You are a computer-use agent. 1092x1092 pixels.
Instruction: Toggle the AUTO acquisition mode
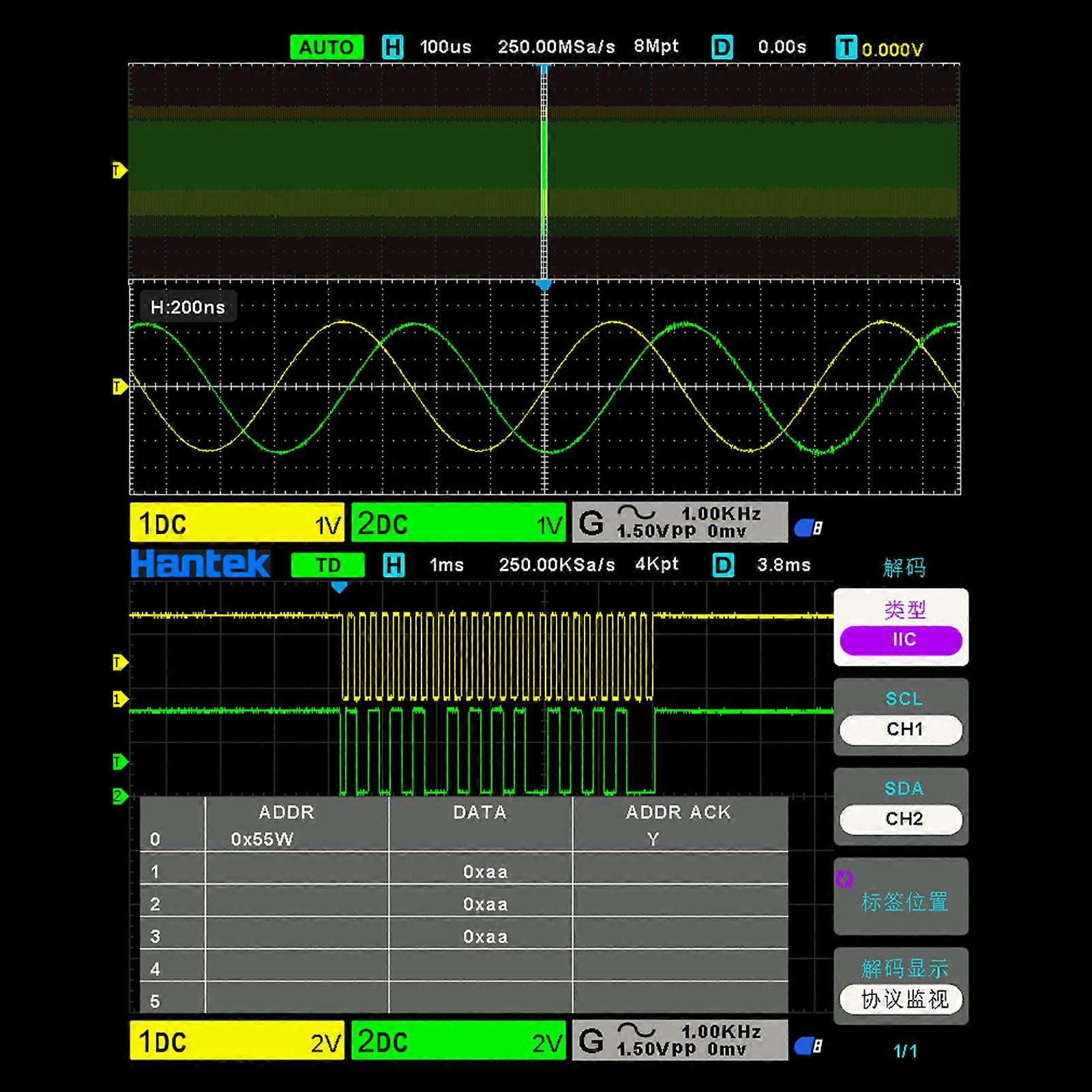coord(325,46)
